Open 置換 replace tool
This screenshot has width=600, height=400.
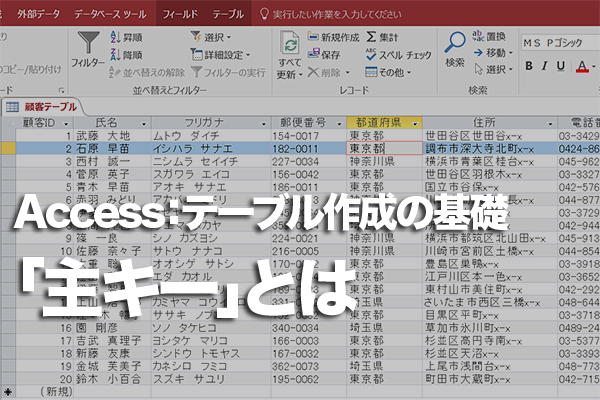pos(489,36)
